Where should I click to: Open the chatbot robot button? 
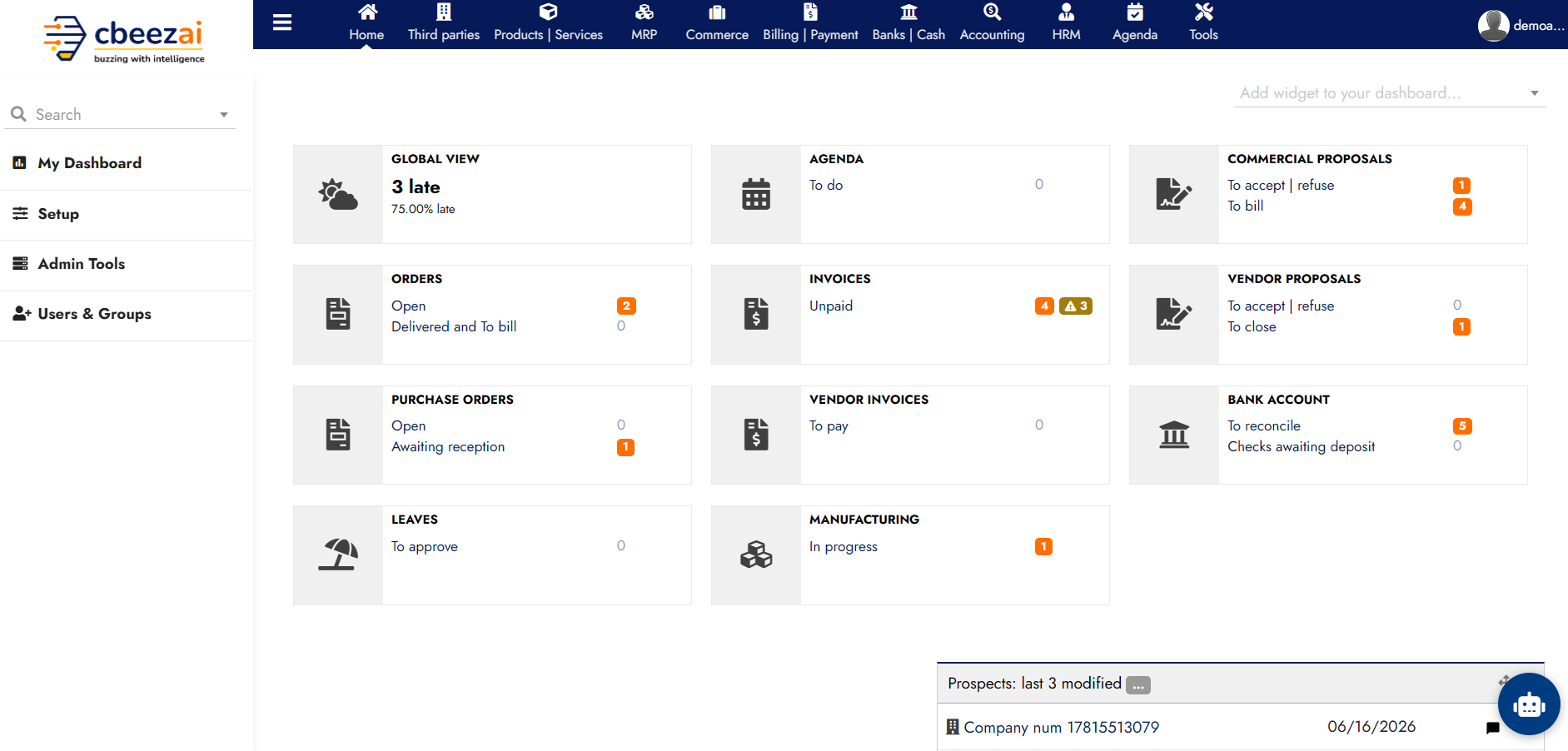[1529, 704]
